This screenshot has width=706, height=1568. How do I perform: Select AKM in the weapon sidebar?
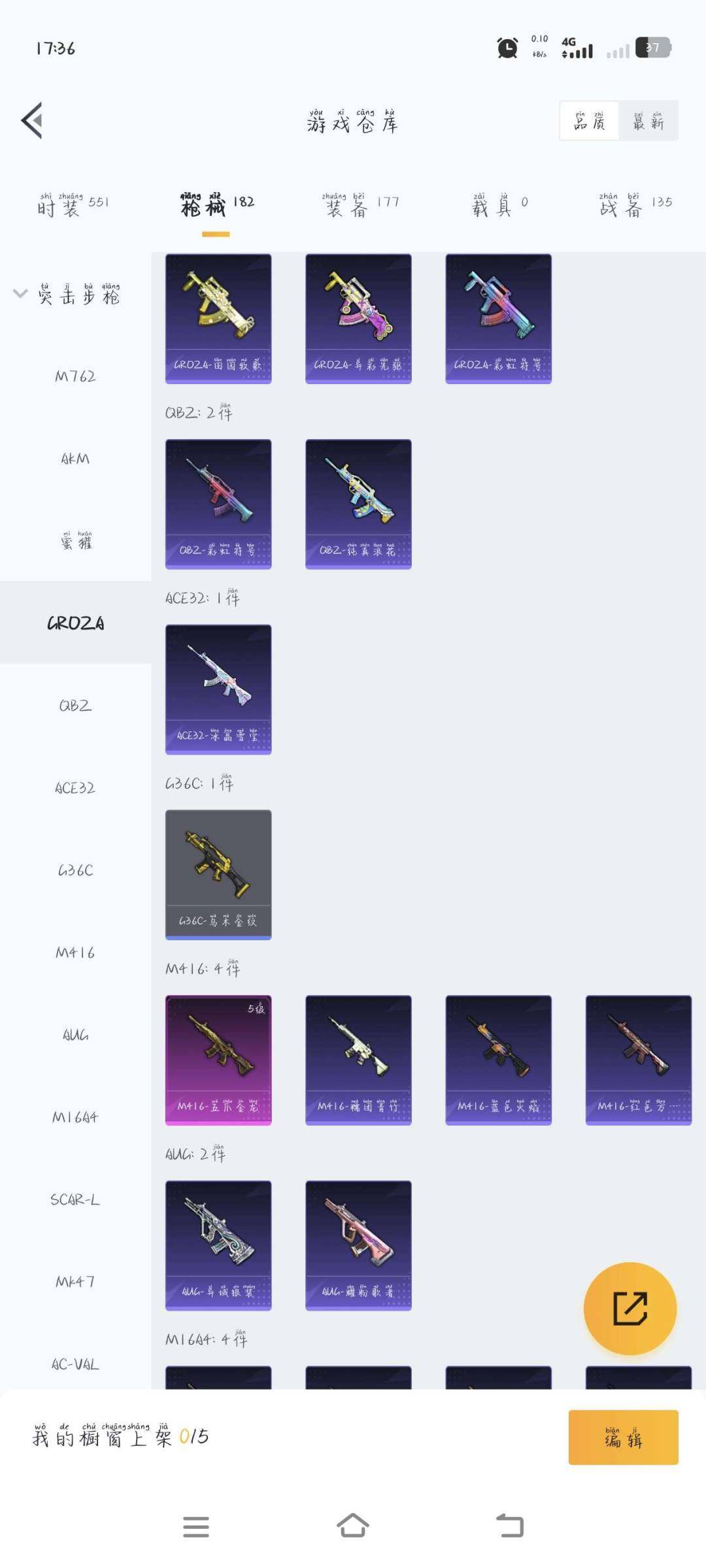coord(75,458)
